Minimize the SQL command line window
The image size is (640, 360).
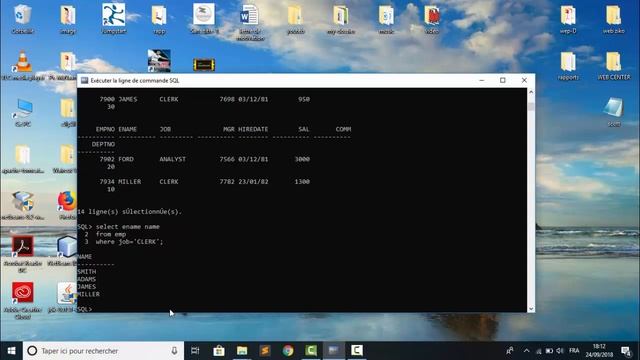coord(482,80)
